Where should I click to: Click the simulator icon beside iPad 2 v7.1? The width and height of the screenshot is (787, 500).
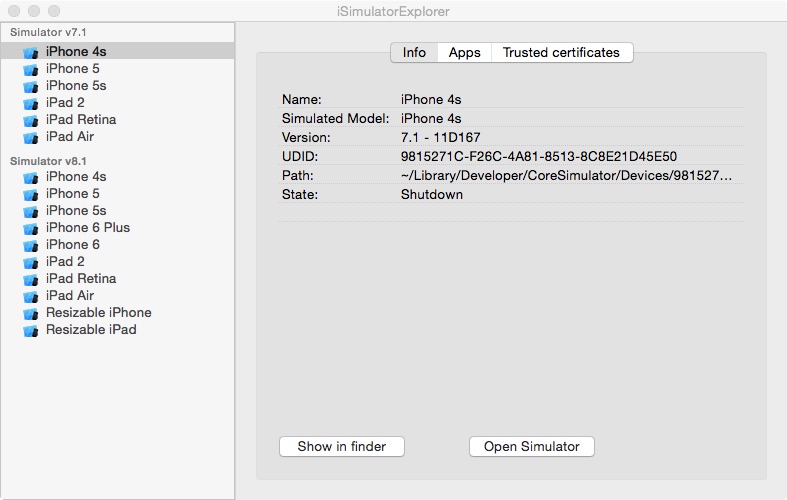[31, 103]
